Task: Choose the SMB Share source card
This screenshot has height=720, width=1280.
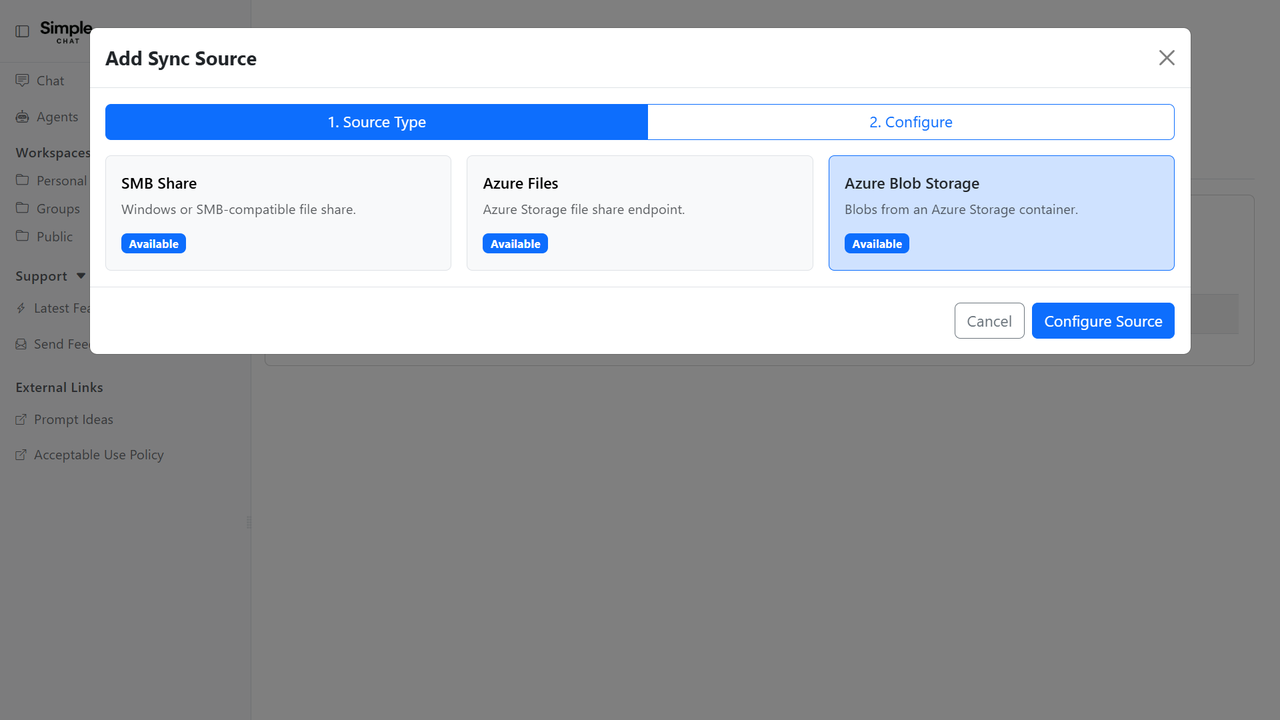Action: point(278,213)
